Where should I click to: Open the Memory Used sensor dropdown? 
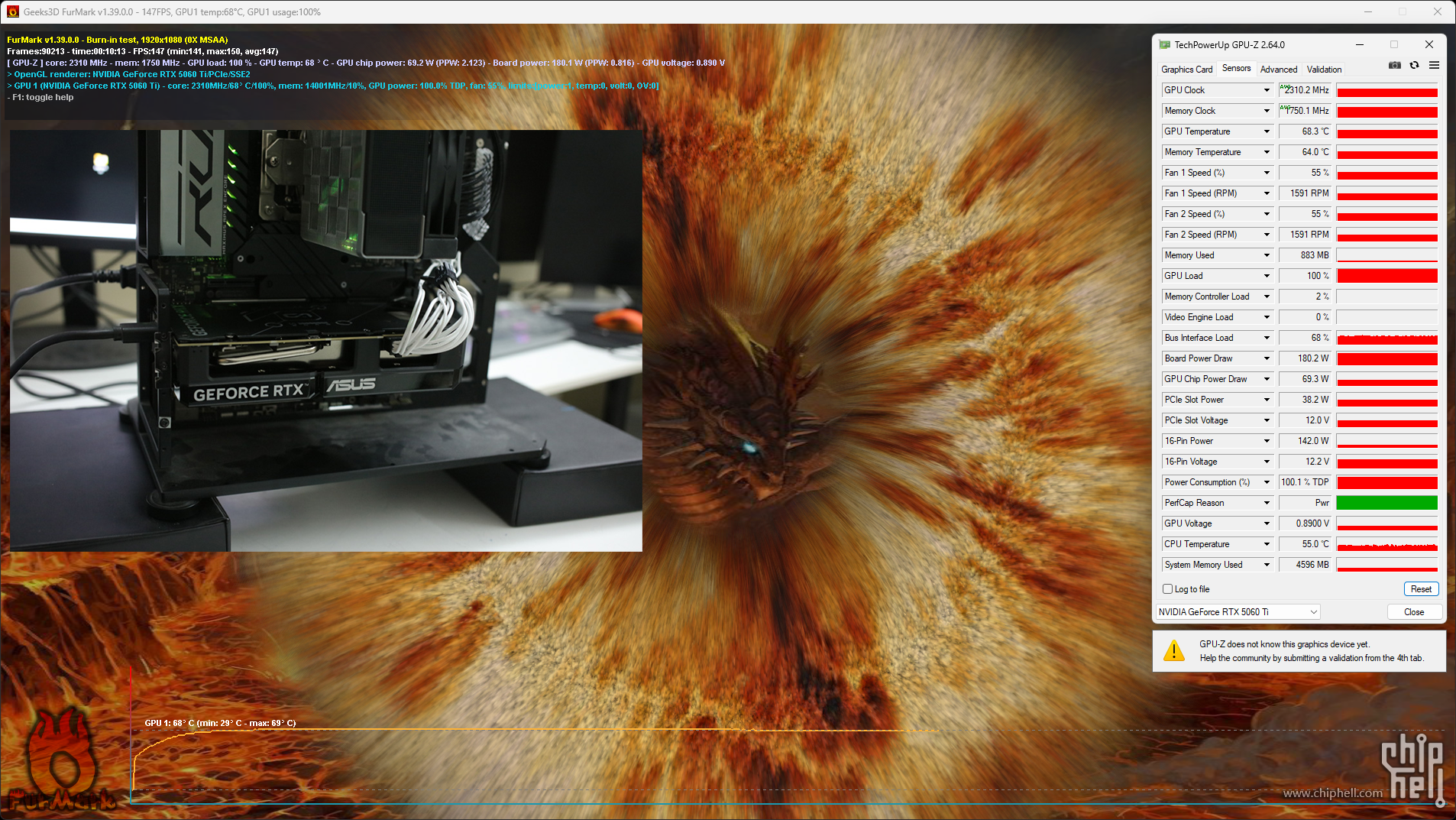pyautogui.click(x=1267, y=255)
